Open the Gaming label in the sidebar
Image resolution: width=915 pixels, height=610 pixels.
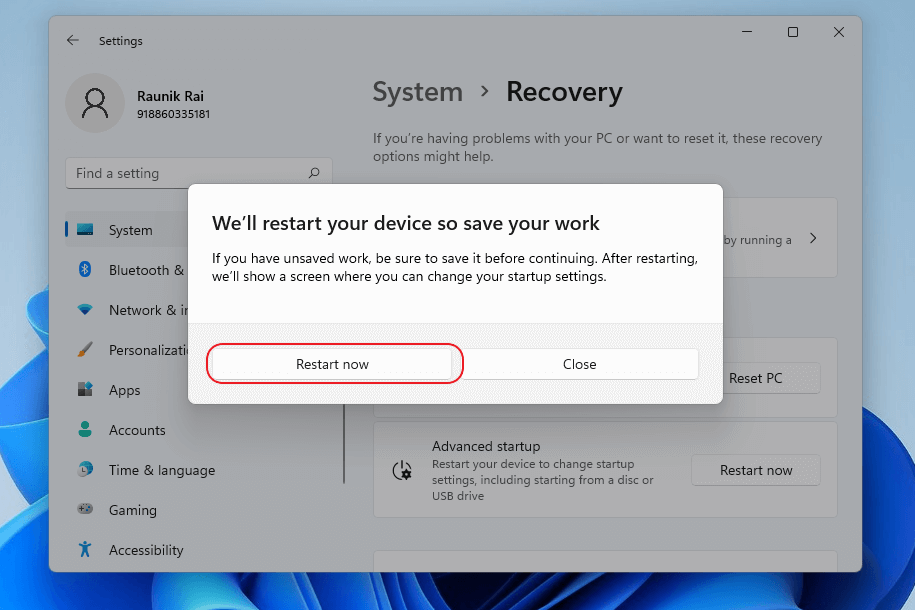tap(132, 510)
